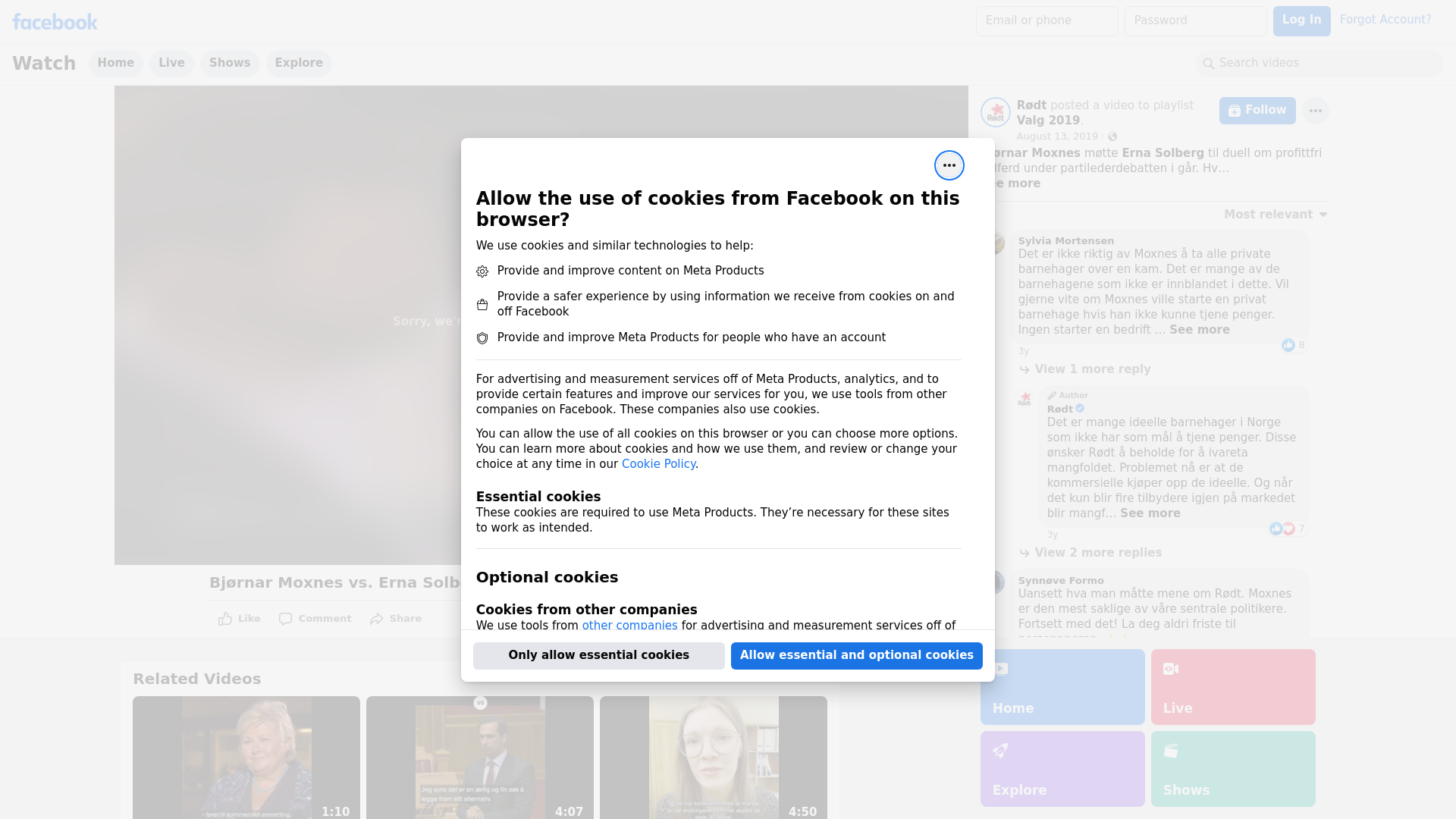Viewport: 1456px width, 819px height.
Task: Click Rødt small avatar in author reply
Action: tap(1025, 399)
